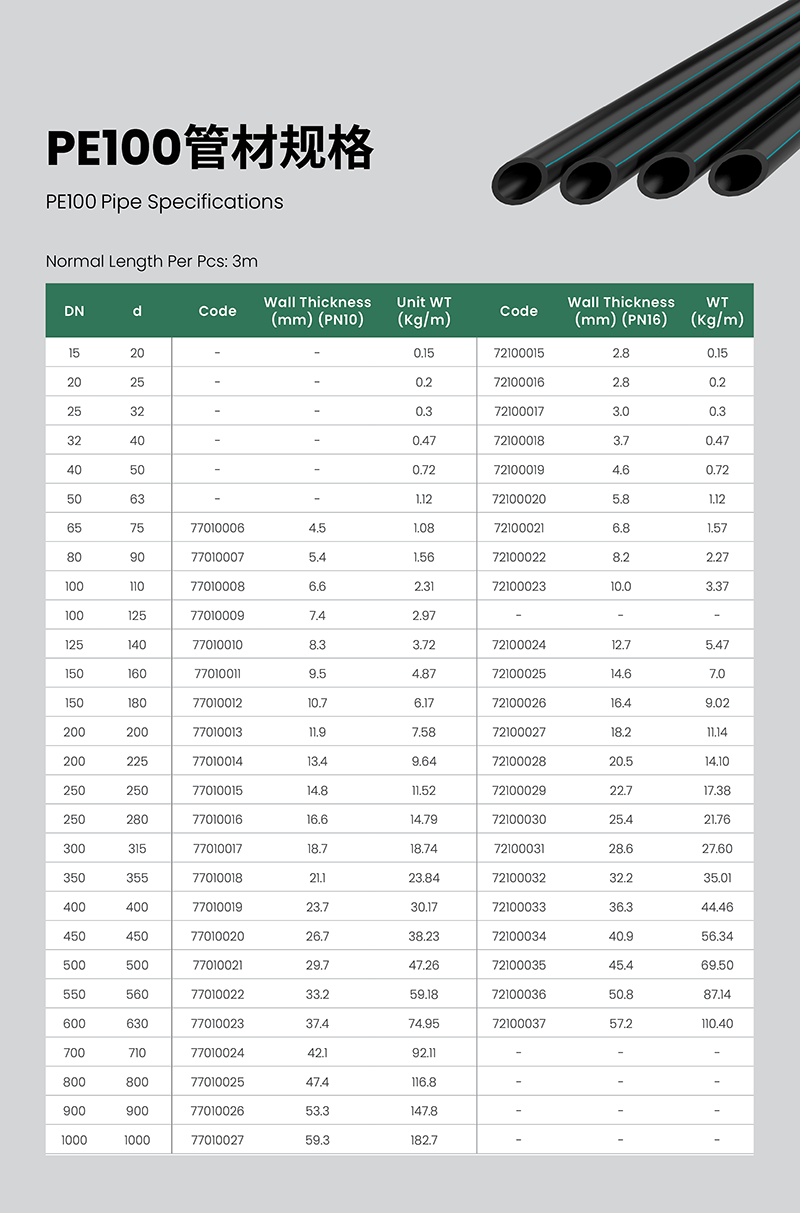Select the PE100 Pipe Specifications subtitle
This screenshot has height=1213, width=800.
165,202
